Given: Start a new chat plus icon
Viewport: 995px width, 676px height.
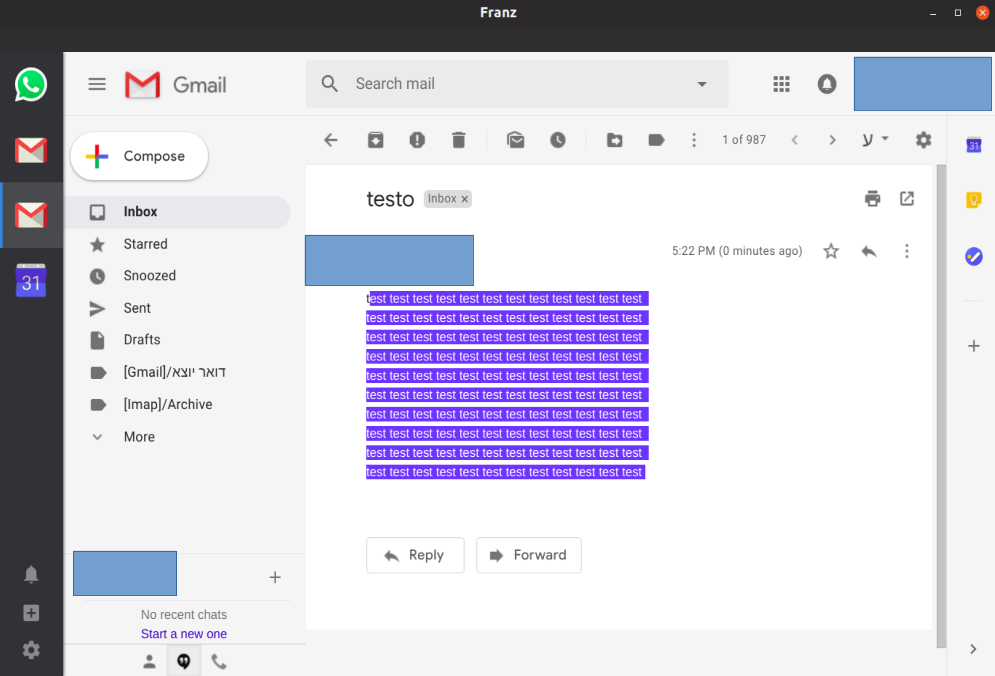Looking at the screenshot, I should pos(275,577).
